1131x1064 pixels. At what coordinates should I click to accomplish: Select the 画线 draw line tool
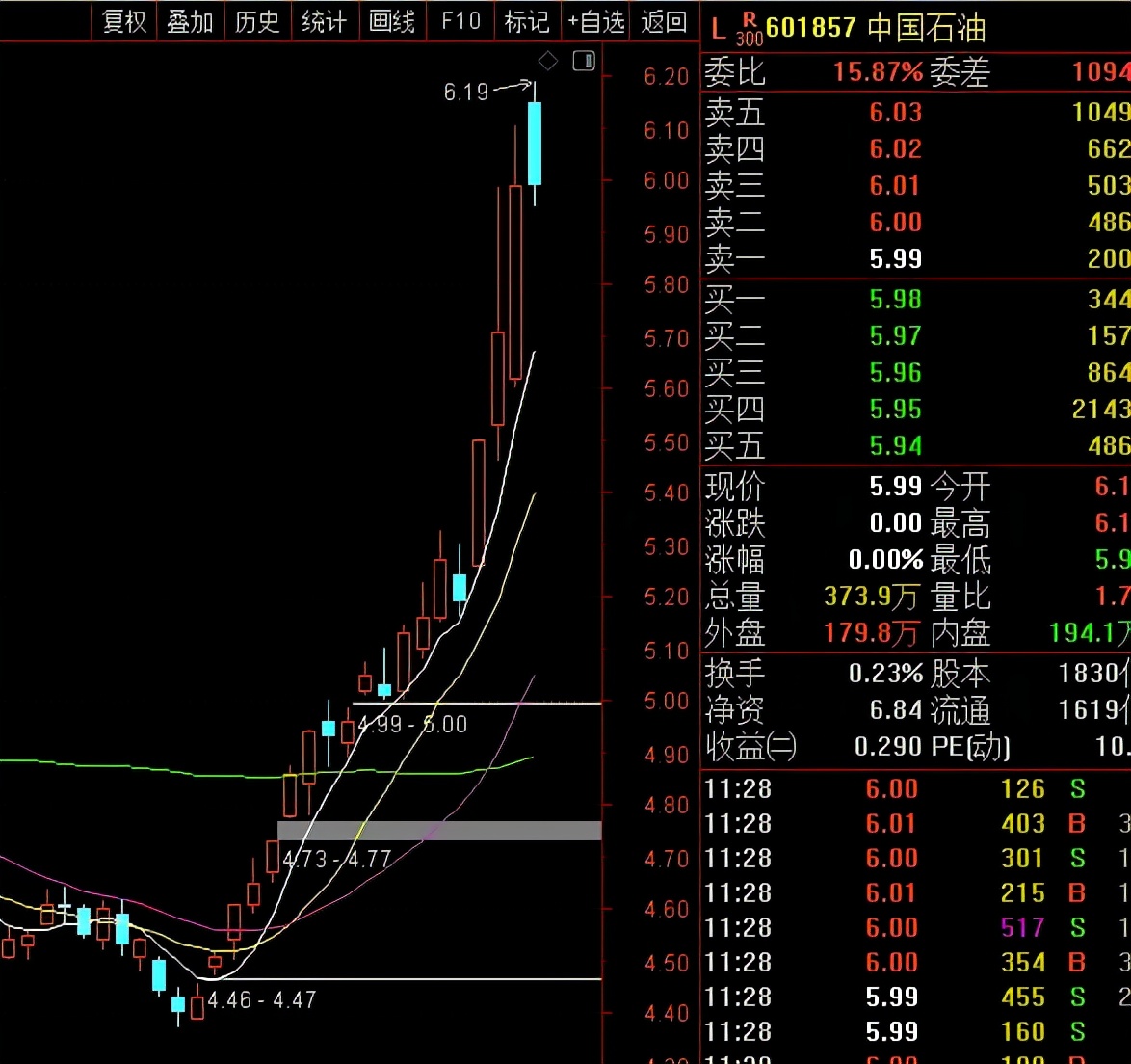coord(392,21)
